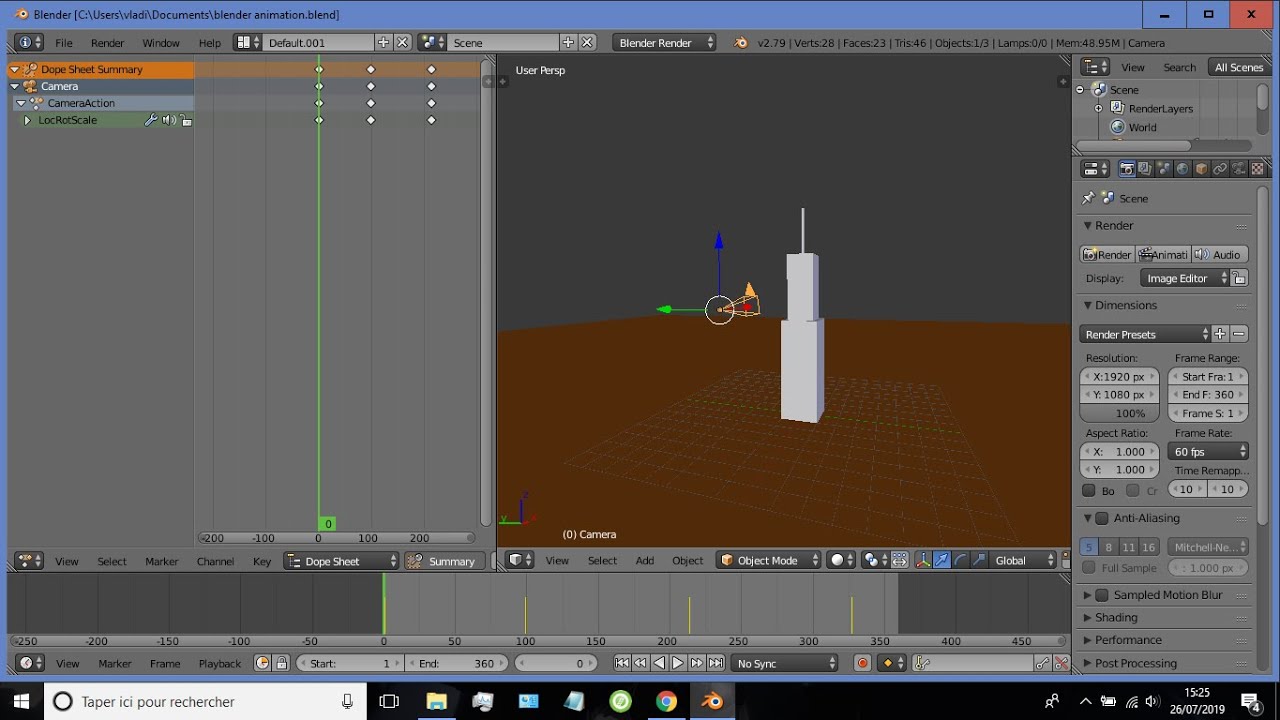Image resolution: width=1280 pixels, height=720 pixels.
Task: Jump to previous keyframe in timeline
Action: pos(641,663)
